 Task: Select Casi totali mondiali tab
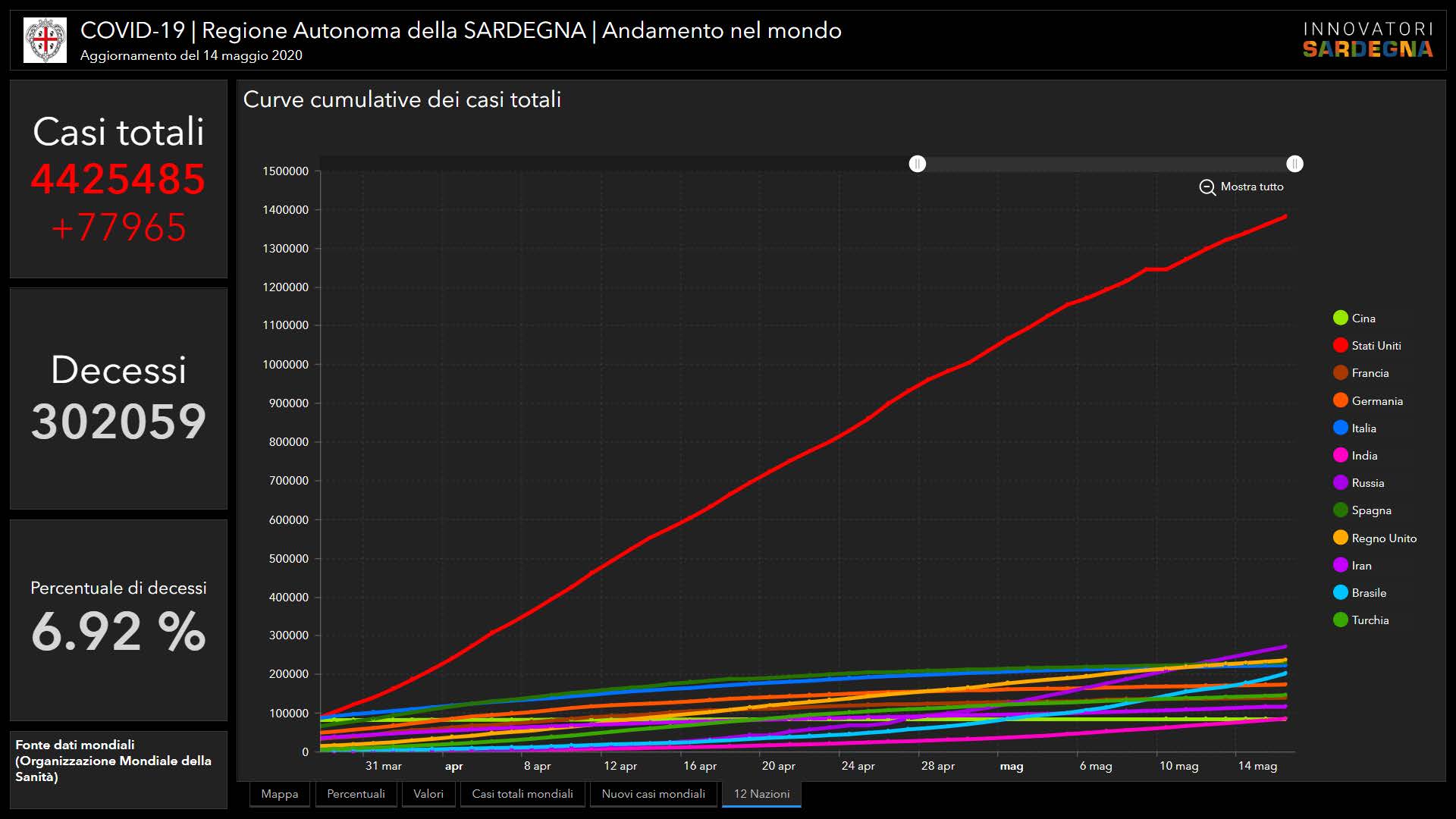tap(522, 794)
